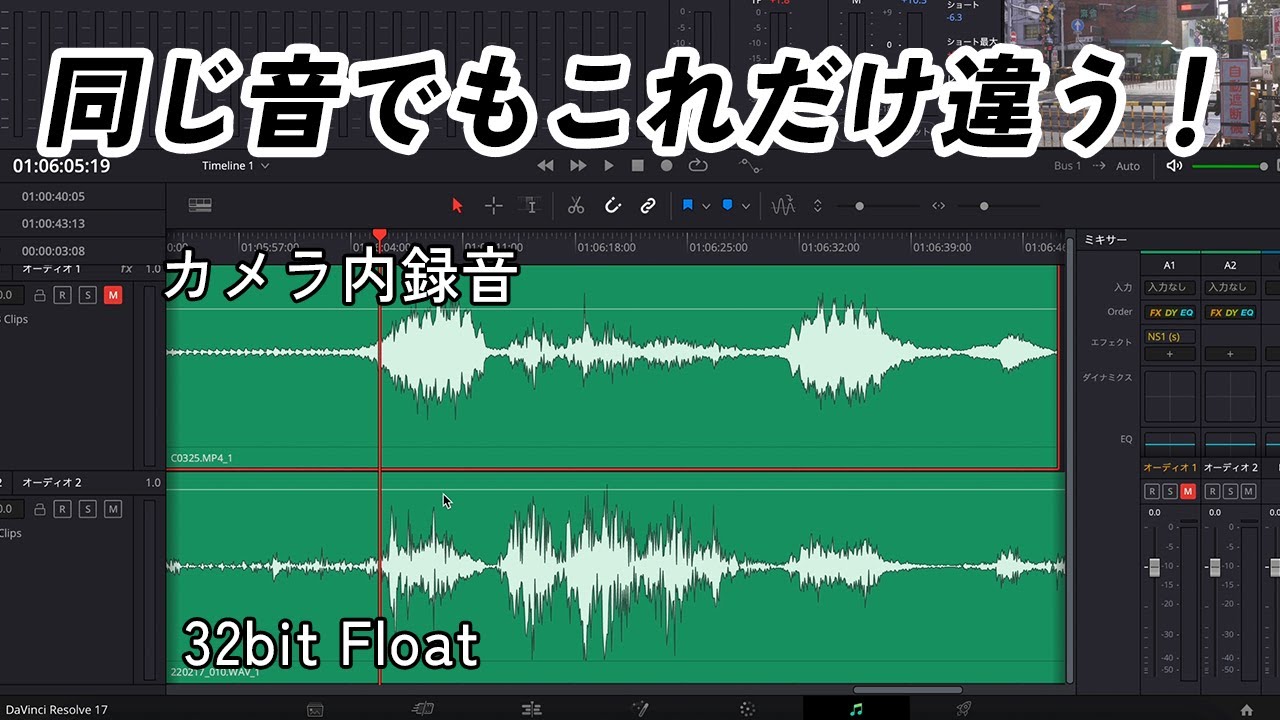The width and height of the screenshot is (1280, 720).
Task: Click the transient detection waveform icon
Action: tap(783, 206)
